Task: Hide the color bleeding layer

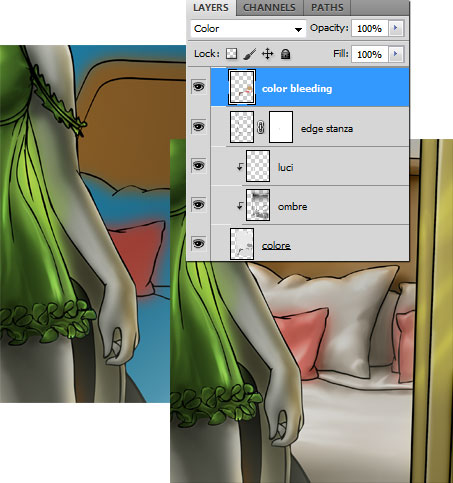Action: click(x=199, y=87)
